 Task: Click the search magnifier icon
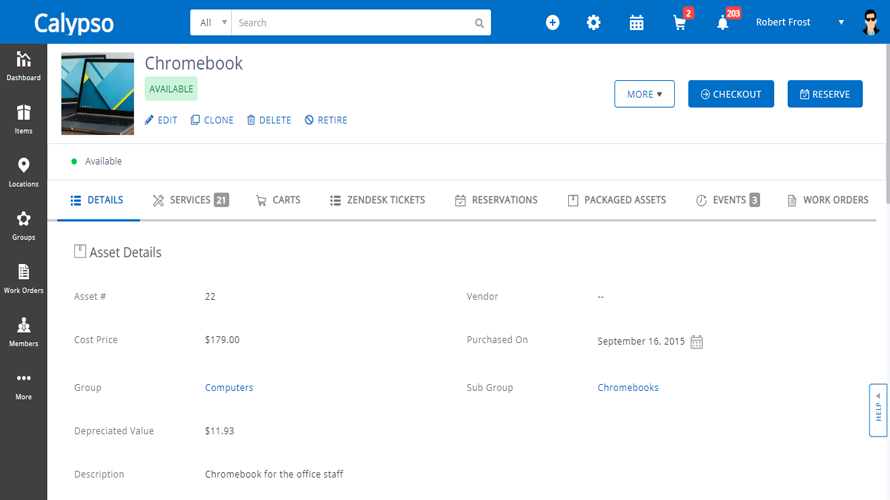point(479,23)
